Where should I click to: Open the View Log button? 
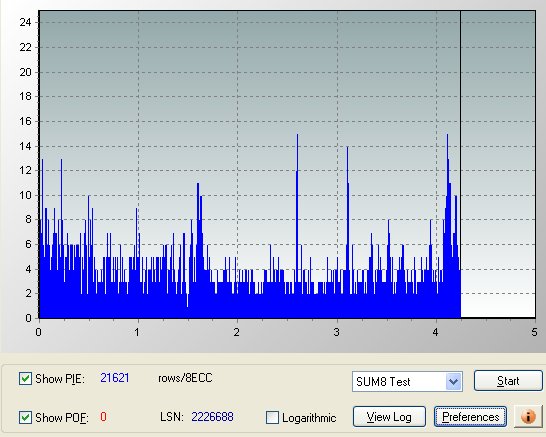(389, 416)
